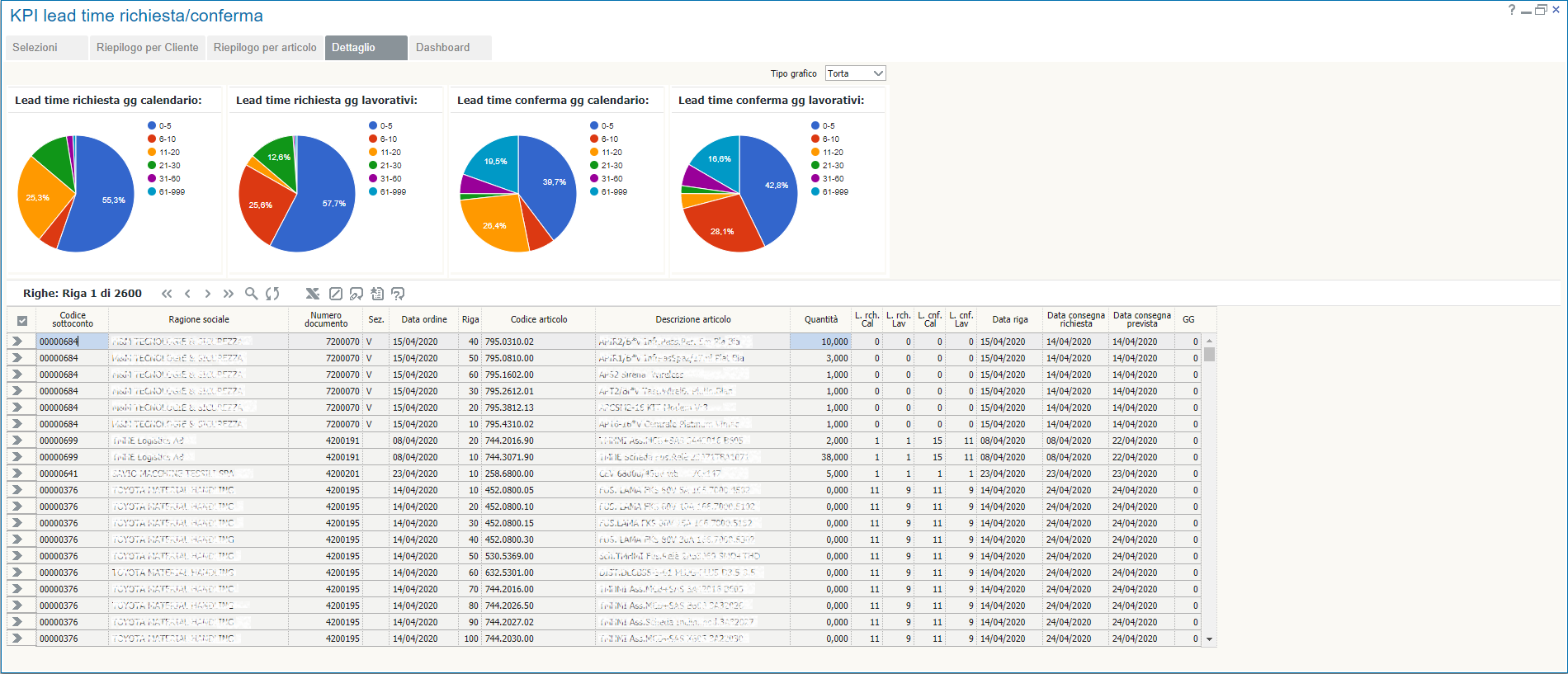Screen dimensions: 1568x674
Task: Sort by Quantità column header
Action: pos(821,320)
